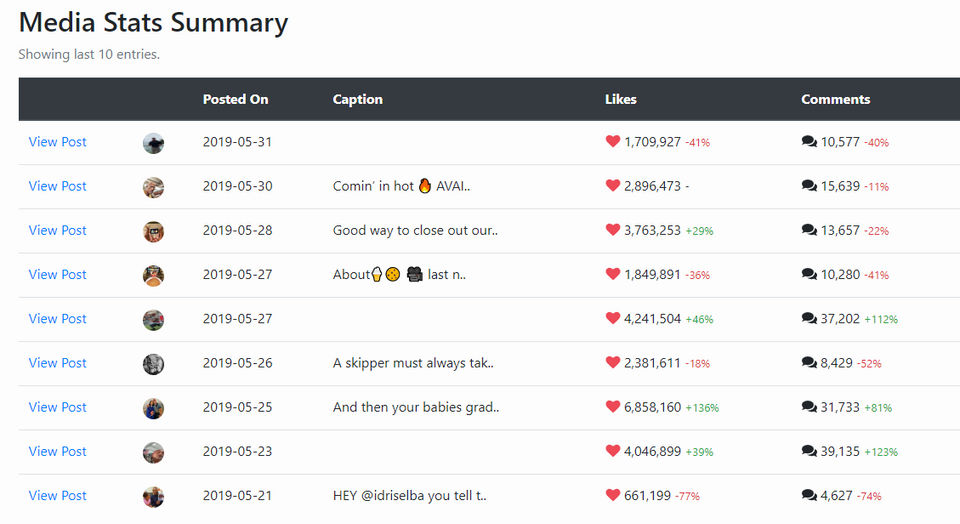Viewport: 960px width, 524px height.
Task: Click the Likes column header
Action: point(621,99)
